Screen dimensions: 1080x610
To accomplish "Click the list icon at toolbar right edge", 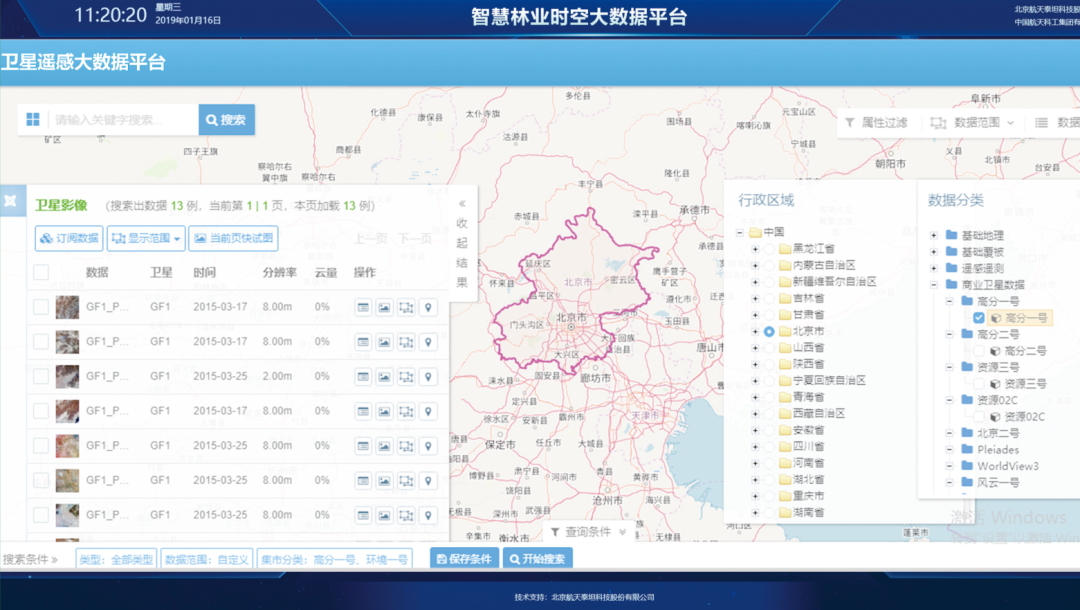I will [1041, 123].
